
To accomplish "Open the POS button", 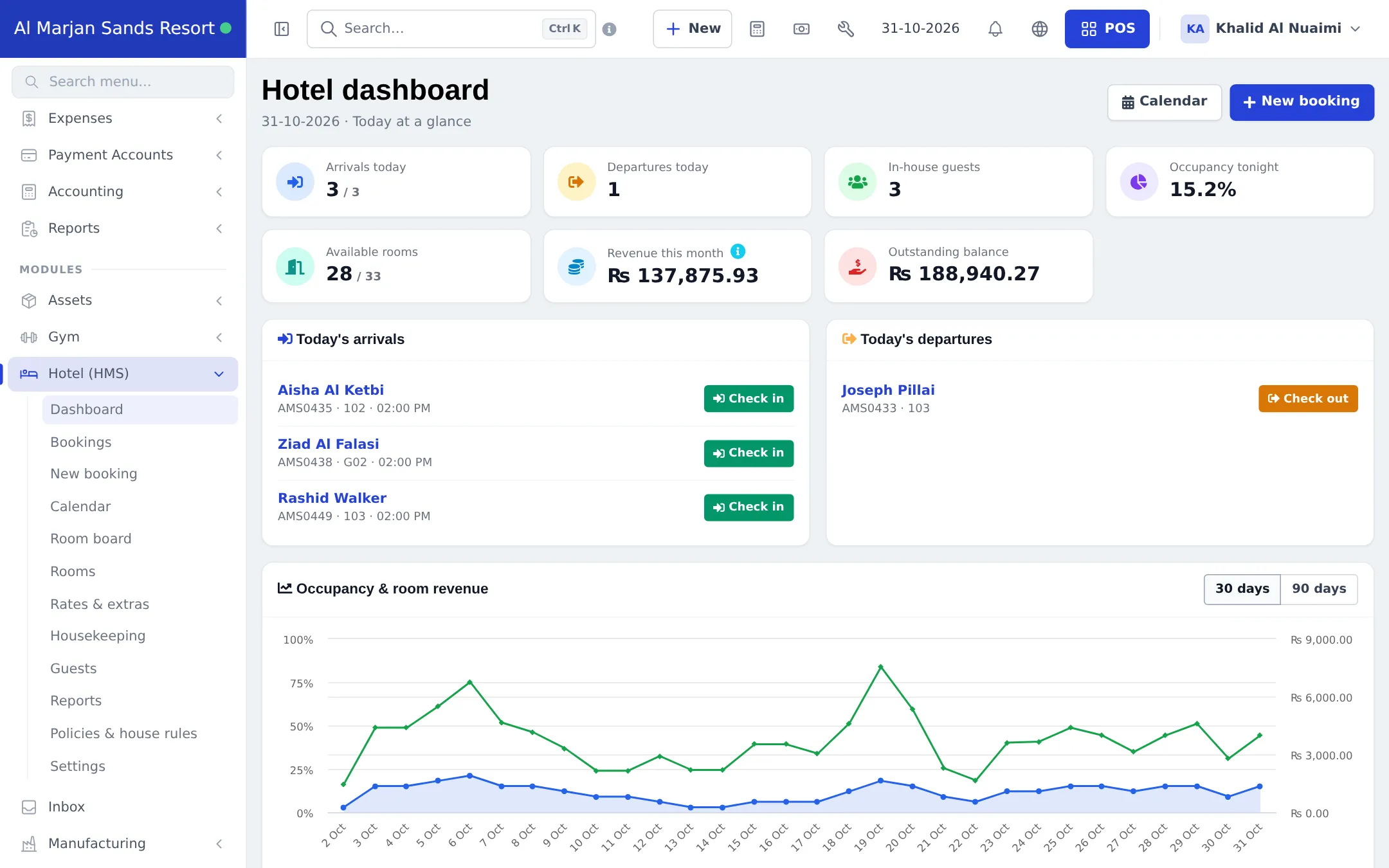I will 1107,29.
